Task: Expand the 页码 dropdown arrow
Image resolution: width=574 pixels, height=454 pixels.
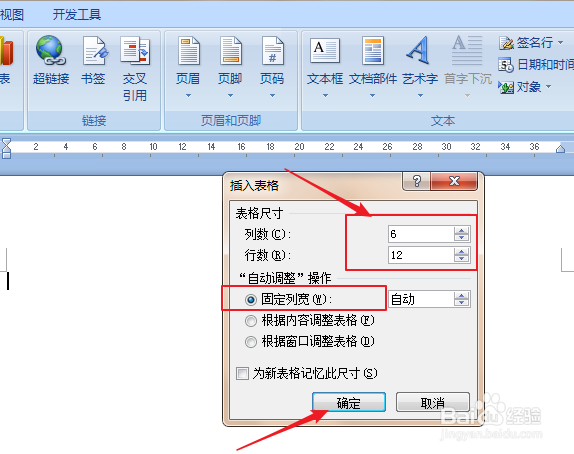Action: (x=272, y=96)
